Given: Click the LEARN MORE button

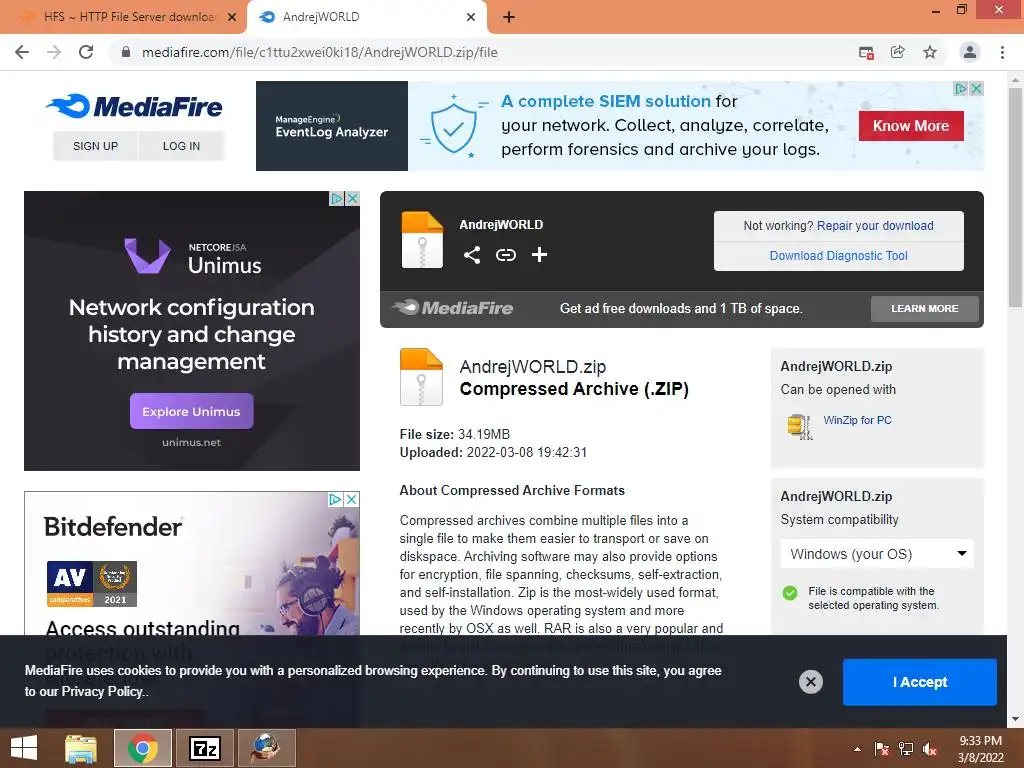Looking at the screenshot, I should (925, 308).
